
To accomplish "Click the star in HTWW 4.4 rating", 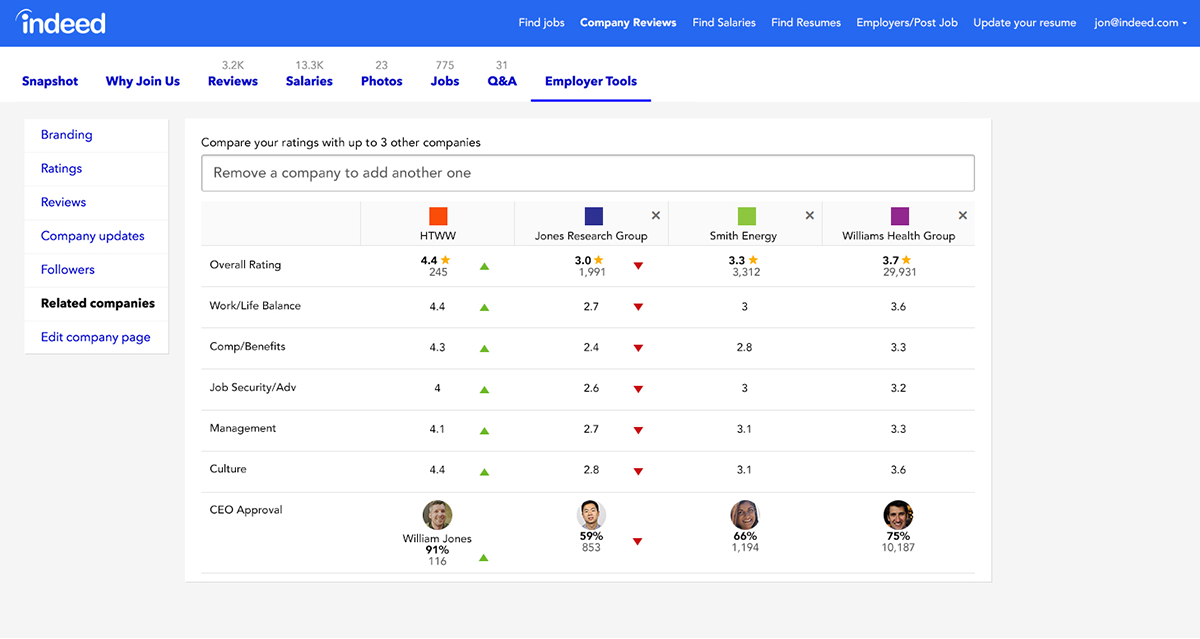I will point(446,260).
